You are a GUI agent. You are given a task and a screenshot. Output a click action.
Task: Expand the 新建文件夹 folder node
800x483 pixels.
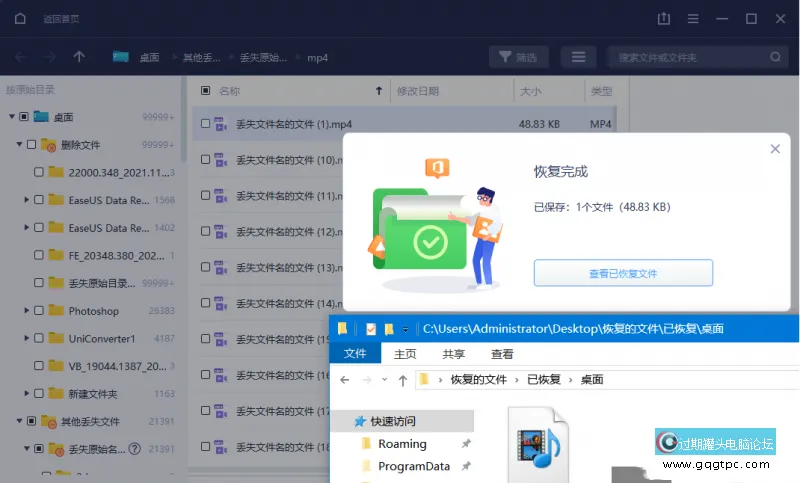[x=27, y=393]
